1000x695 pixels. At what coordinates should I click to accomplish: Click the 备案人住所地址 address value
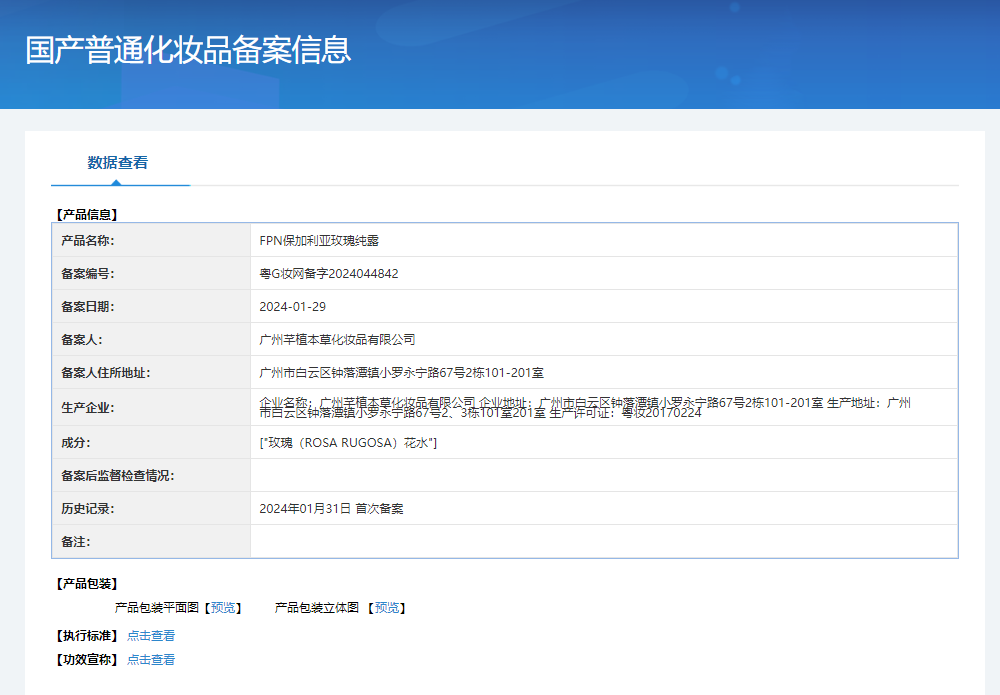pyautogui.click(x=401, y=373)
